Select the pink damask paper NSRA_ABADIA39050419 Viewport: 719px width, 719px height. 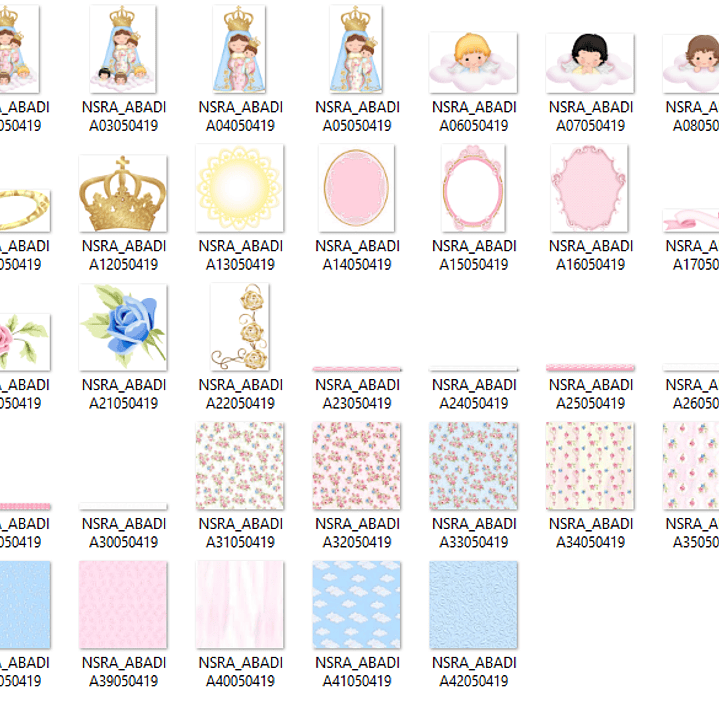coord(123,605)
